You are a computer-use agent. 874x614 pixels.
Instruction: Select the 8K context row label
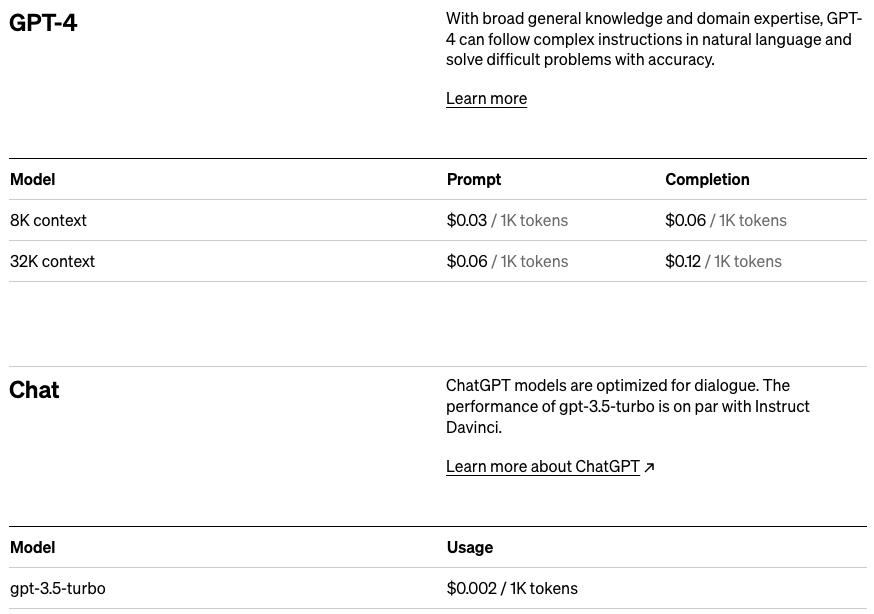pyautogui.click(x=48, y=220)
